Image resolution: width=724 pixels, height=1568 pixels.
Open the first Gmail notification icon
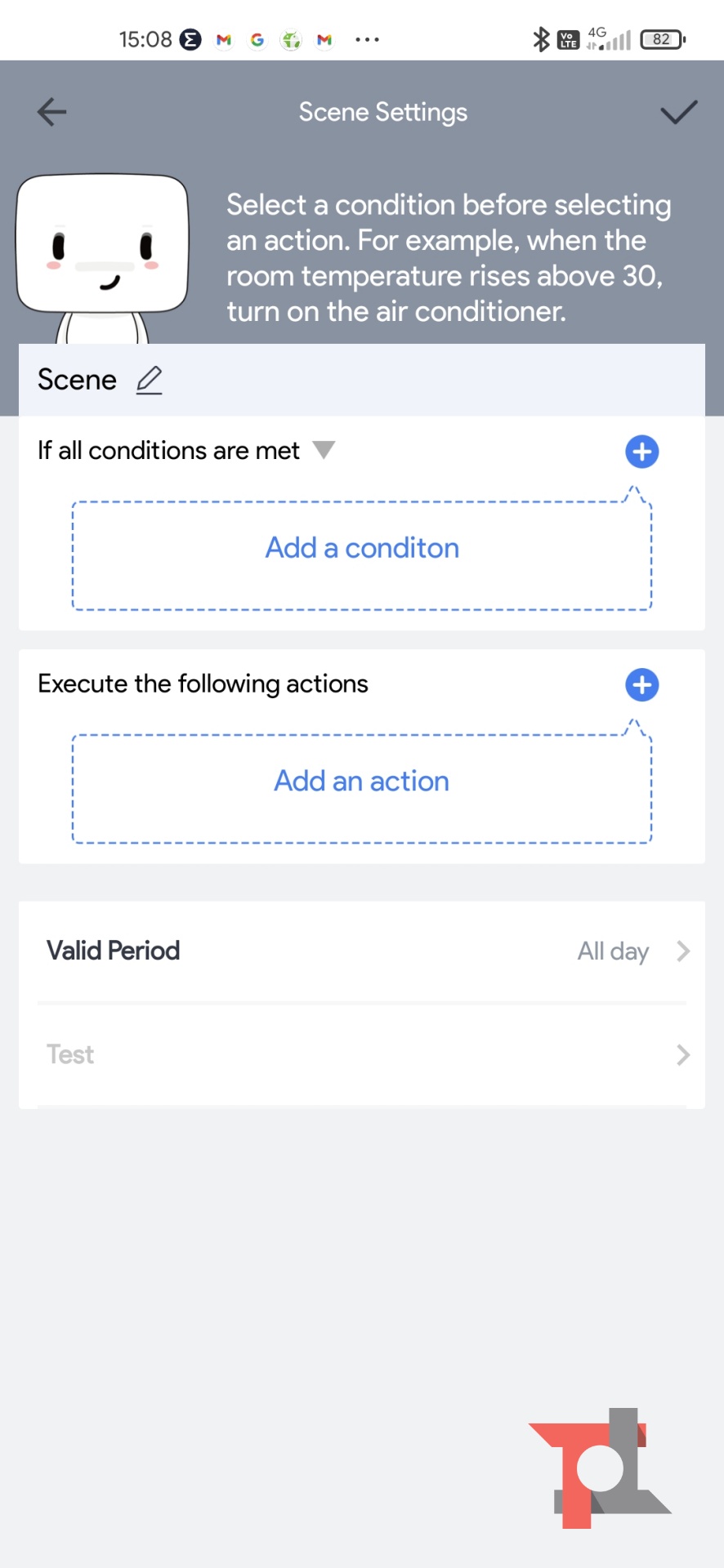tap(224, 39)
